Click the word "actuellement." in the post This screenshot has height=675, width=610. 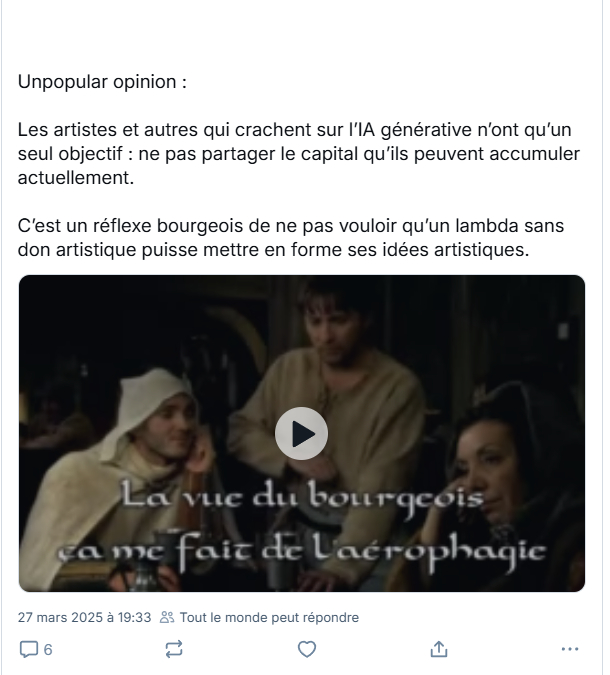click(x=76, y=178)
